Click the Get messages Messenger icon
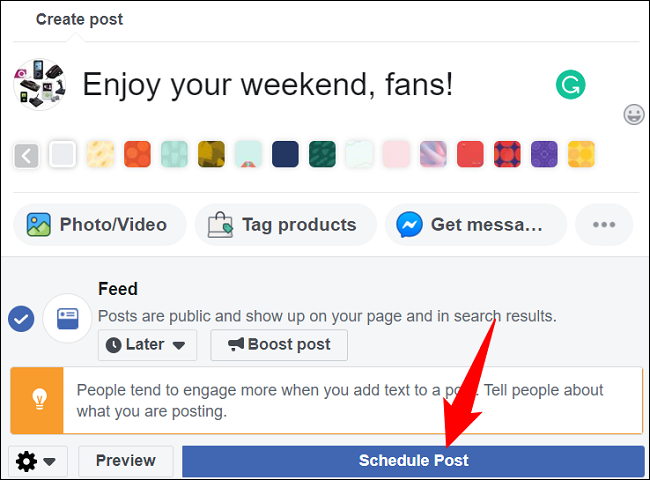The width and height of the screenshot is (650, 480). pyautogui.click(x=409, y=225)
